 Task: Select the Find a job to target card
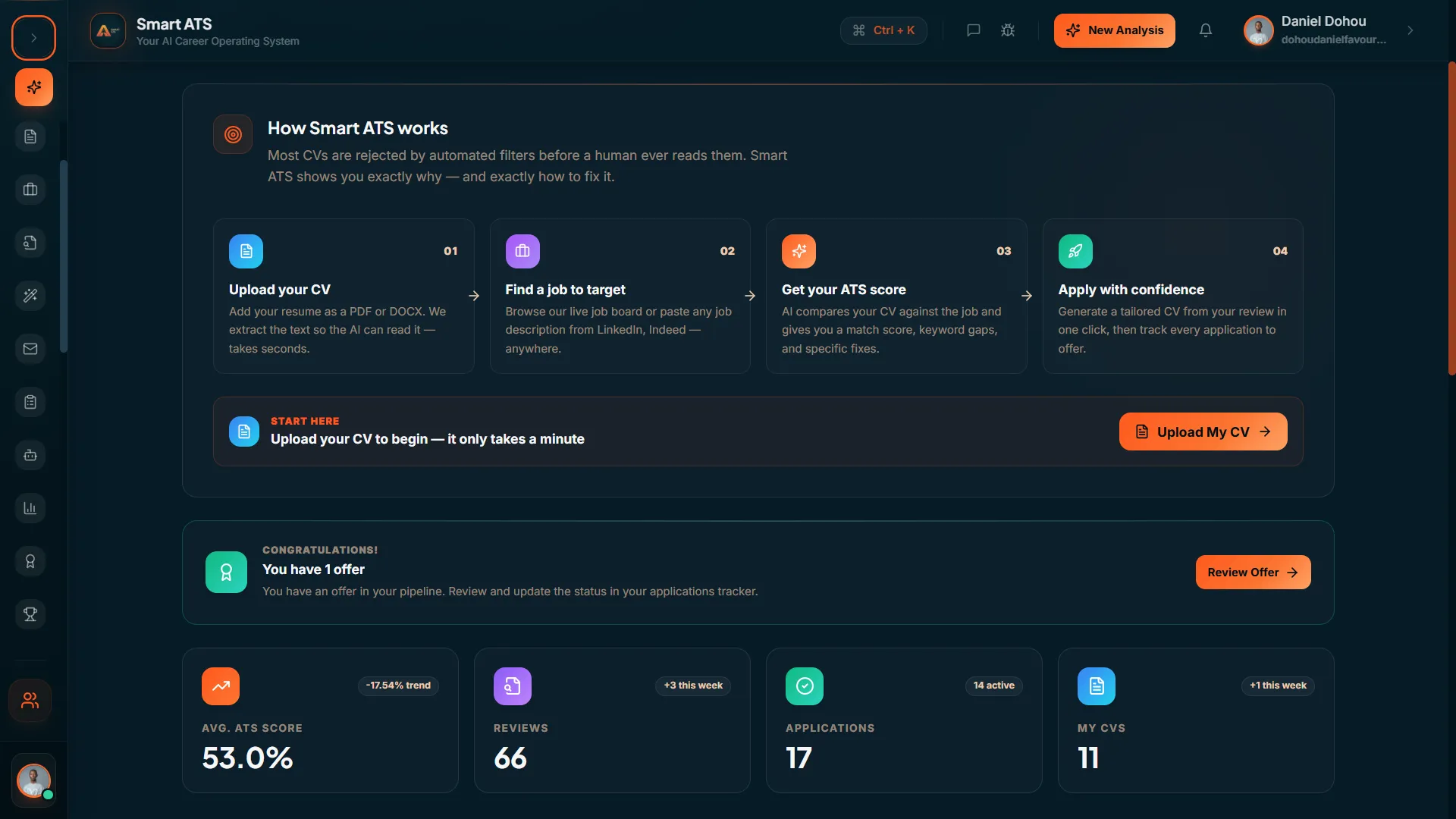(x=620, y=296)
